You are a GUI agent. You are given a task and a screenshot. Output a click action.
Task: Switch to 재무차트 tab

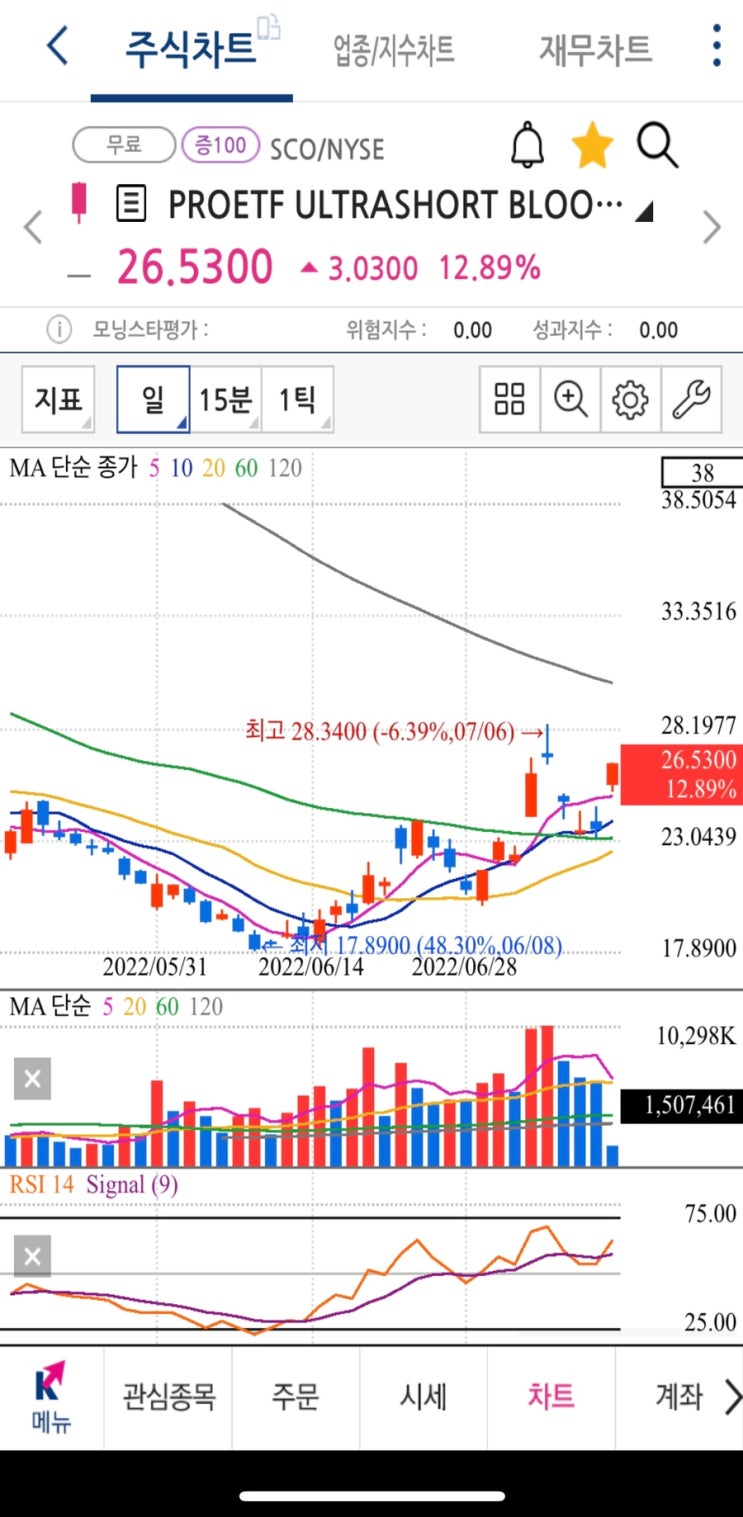point(595,48)
